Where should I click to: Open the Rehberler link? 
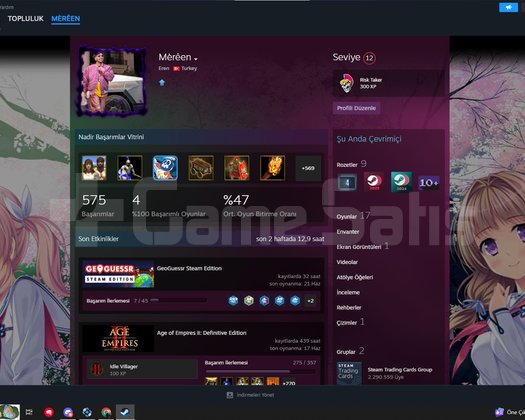point(349,307)
